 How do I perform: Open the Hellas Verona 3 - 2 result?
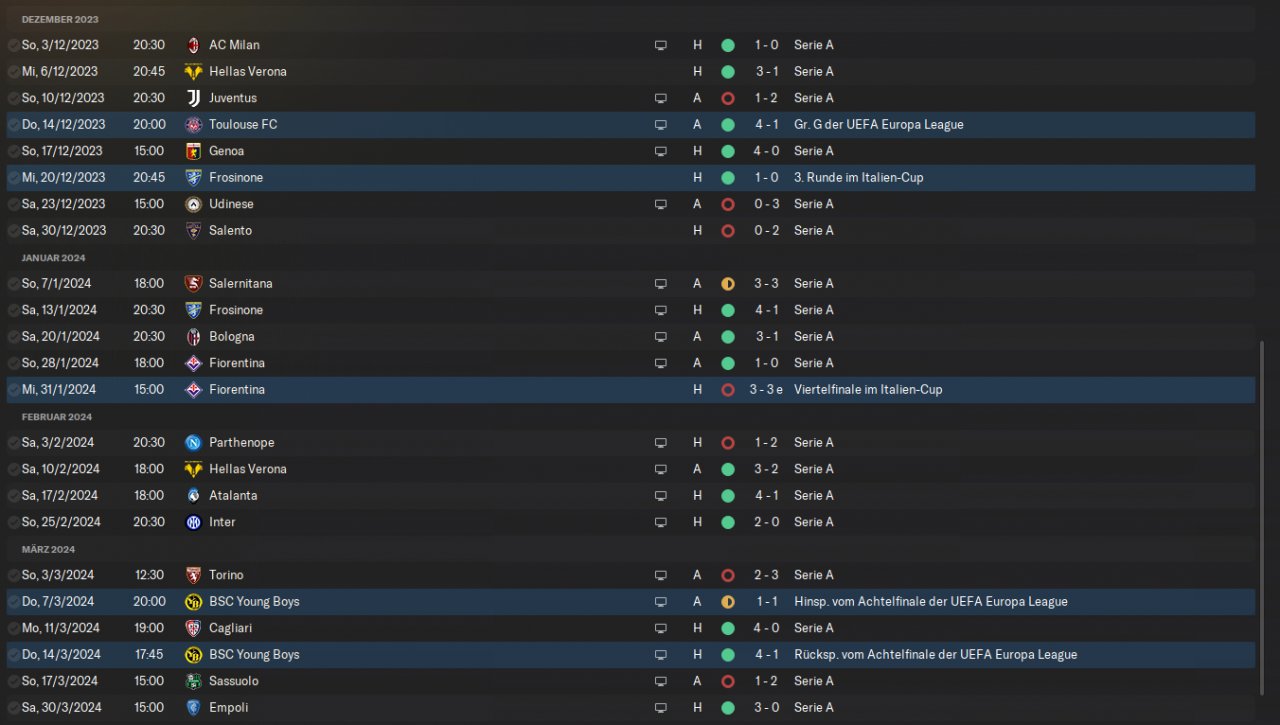click(x=767, y=469)
